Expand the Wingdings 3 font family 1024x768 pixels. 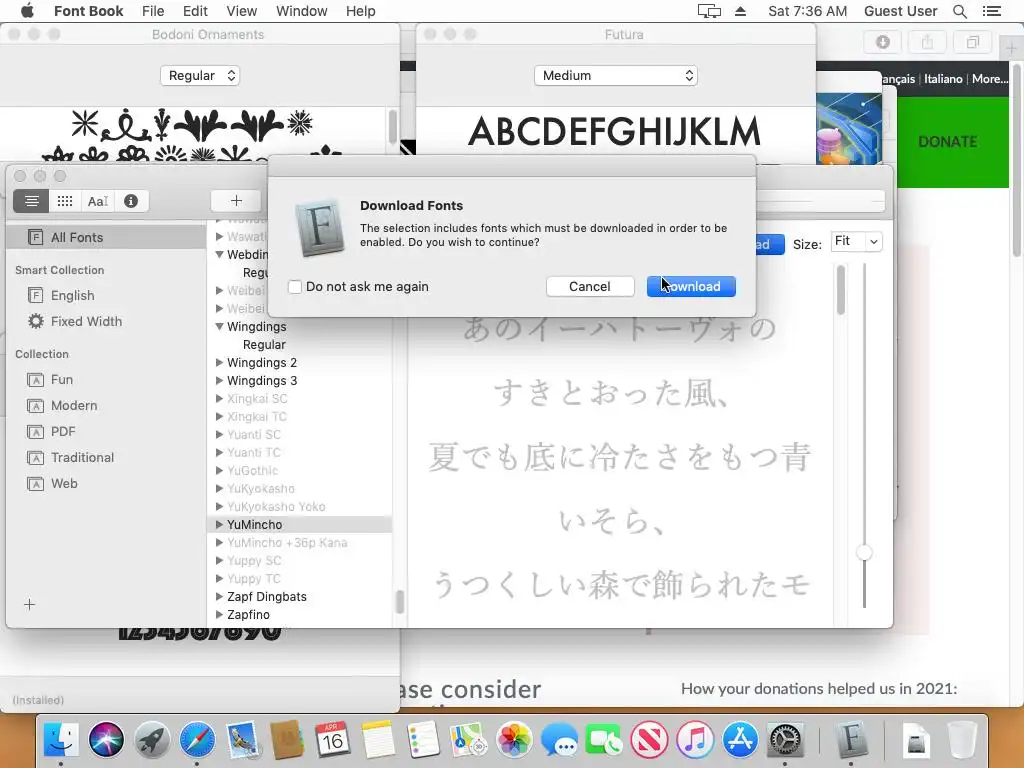(219, 381)
